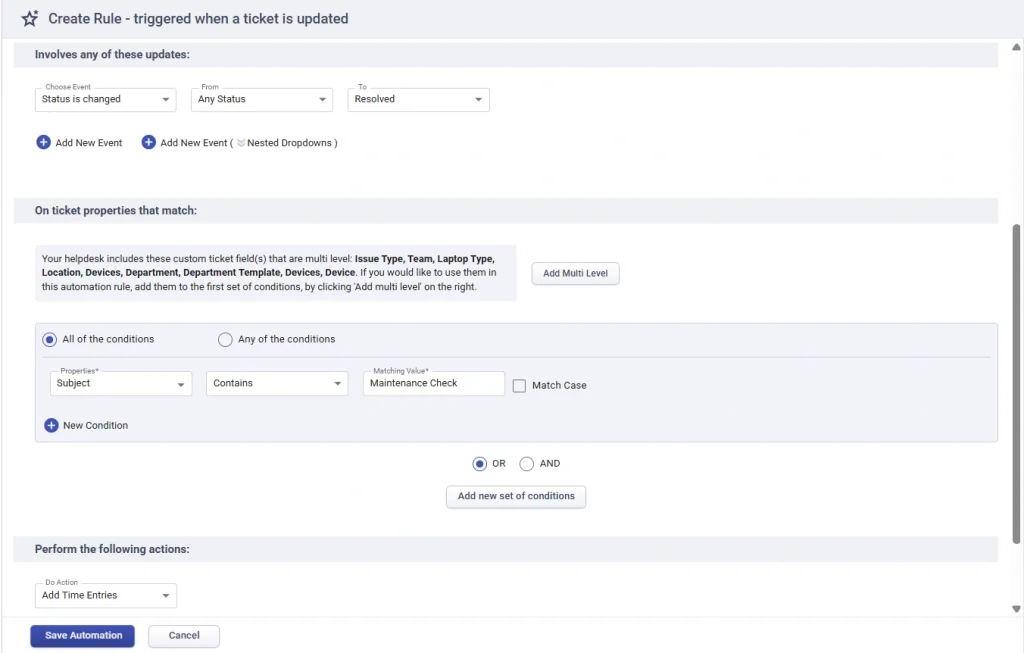
Task: Click the scrollbar down arrow
Action: (x=1016, y=608)
